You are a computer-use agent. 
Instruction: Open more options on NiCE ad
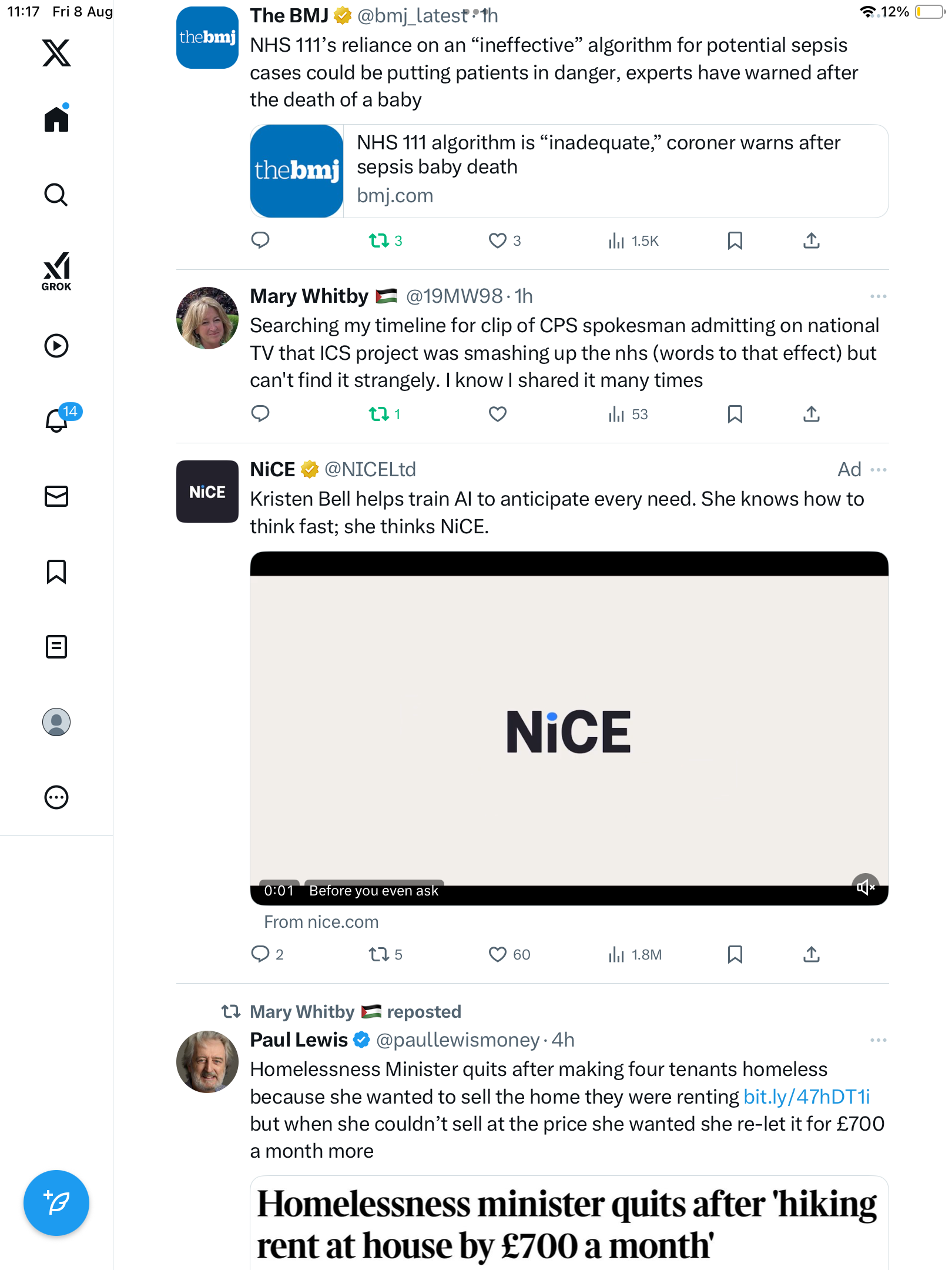[x=878, y=470]
